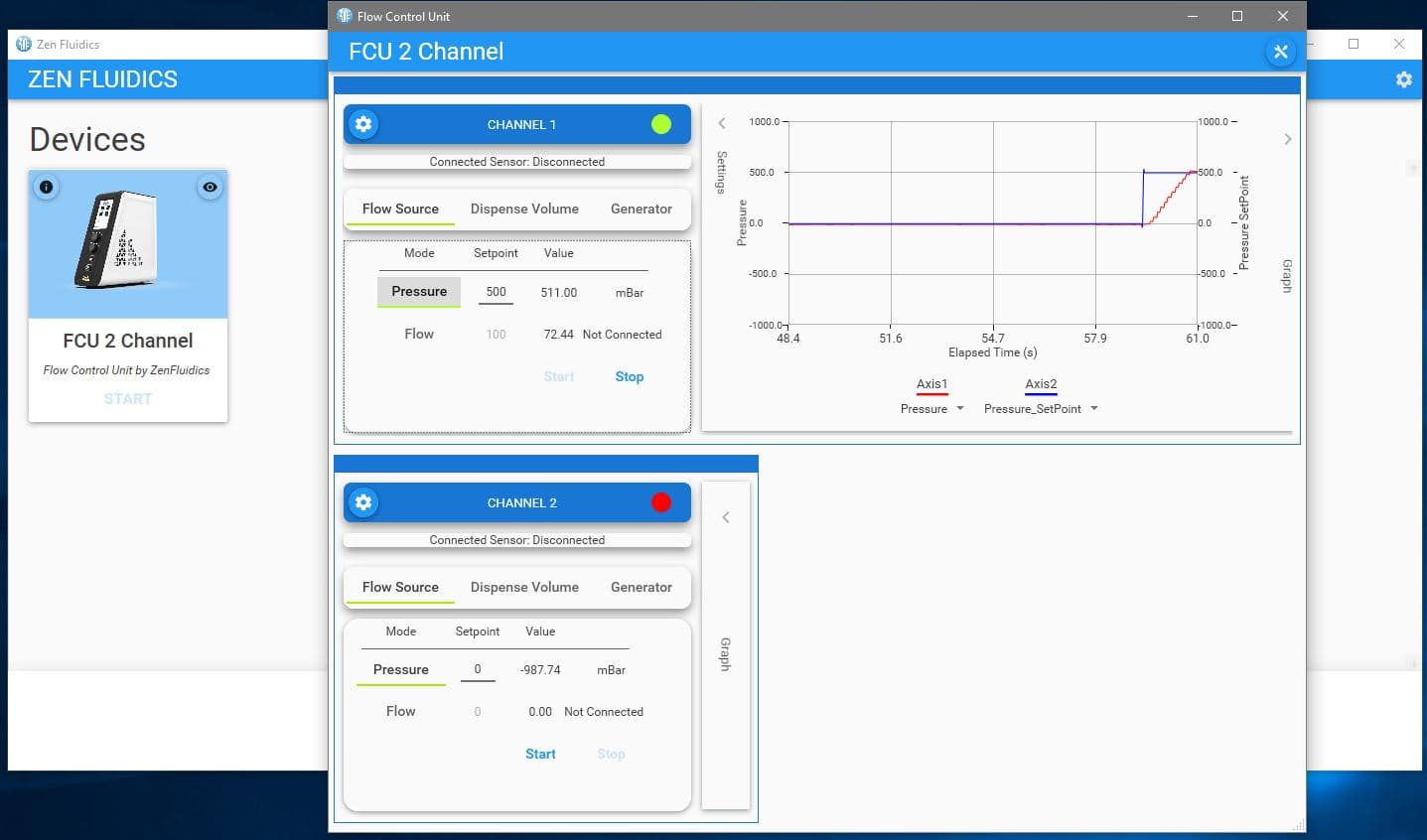Click the red Axis1 color line
Image resolution: width=1427 pixels, height=840 pixels.
pos(931,394)
